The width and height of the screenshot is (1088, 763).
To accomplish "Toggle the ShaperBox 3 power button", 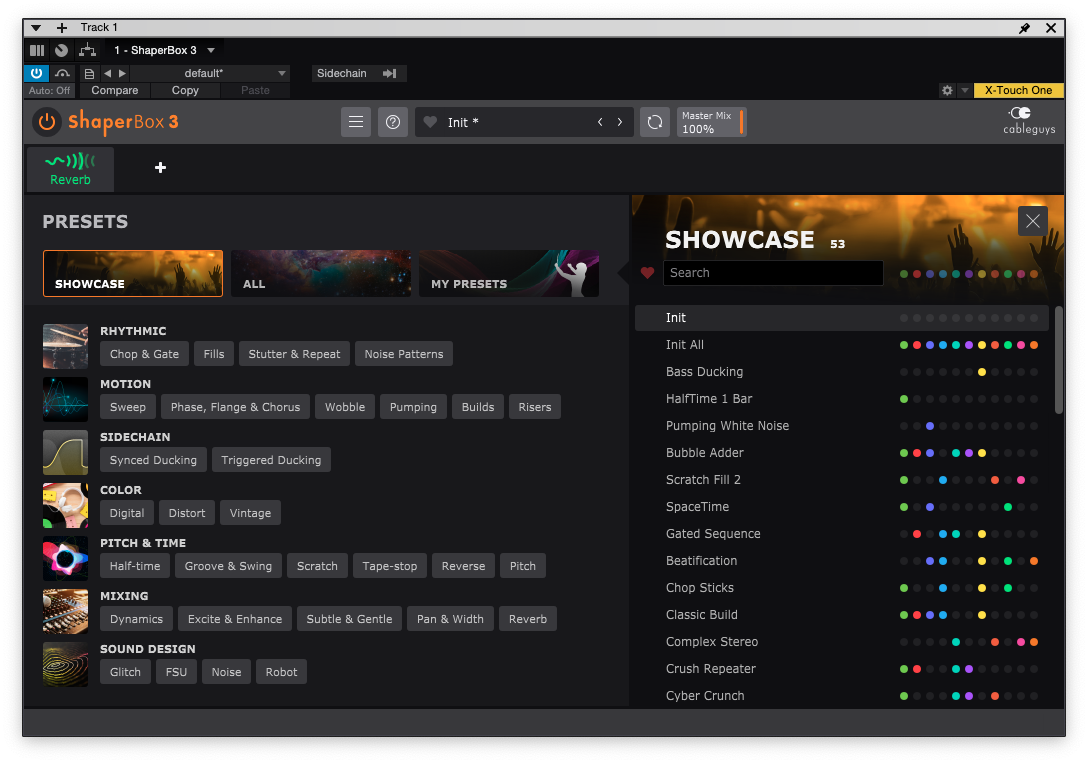I will pos(46,122).
